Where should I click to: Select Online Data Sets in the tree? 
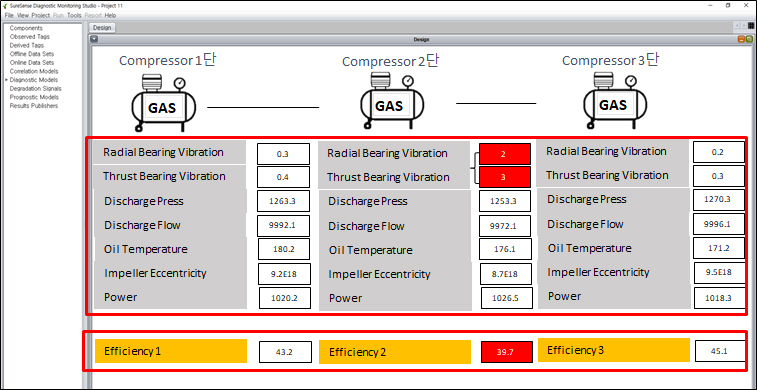[32, 63]
